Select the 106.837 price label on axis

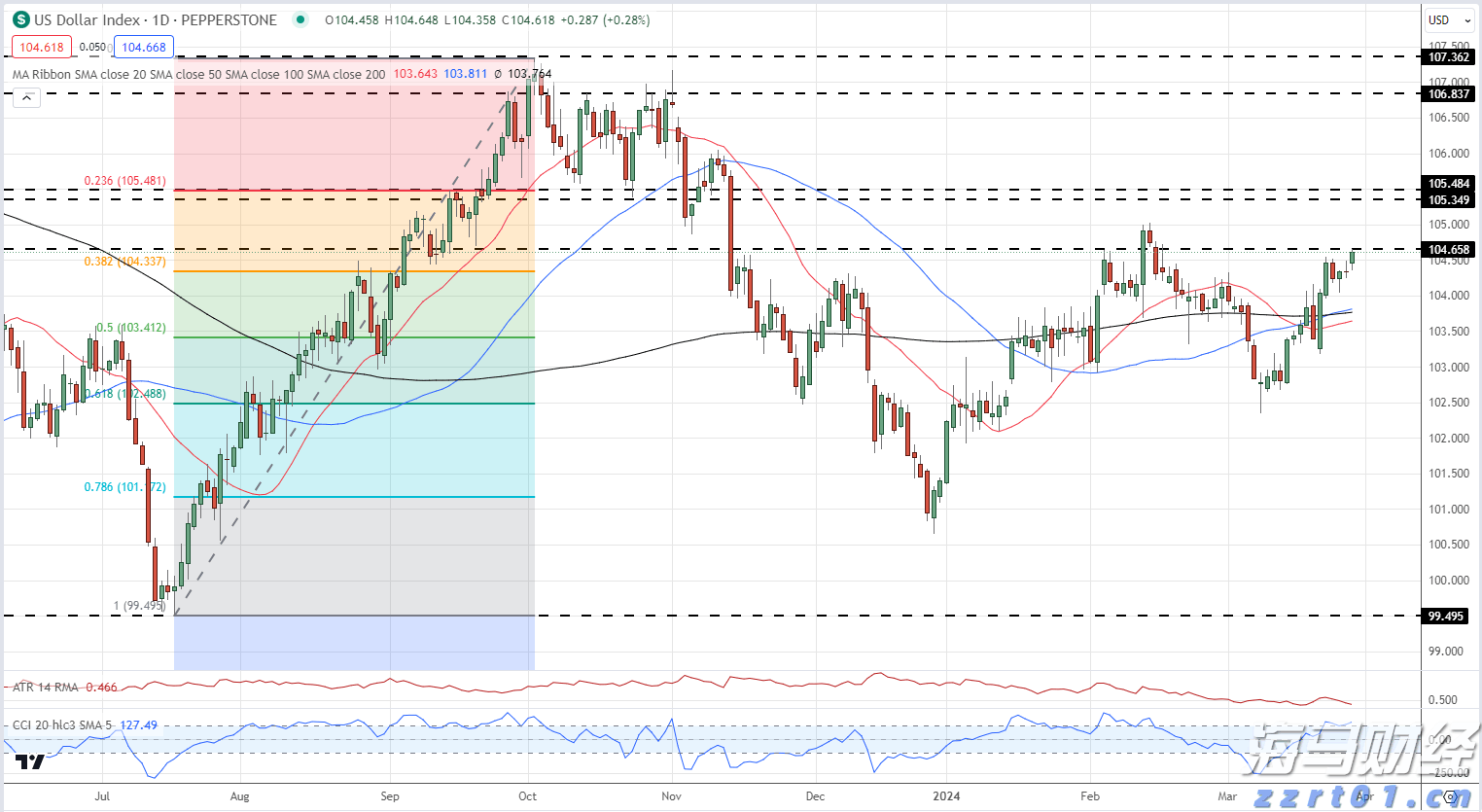(1448, 94)
